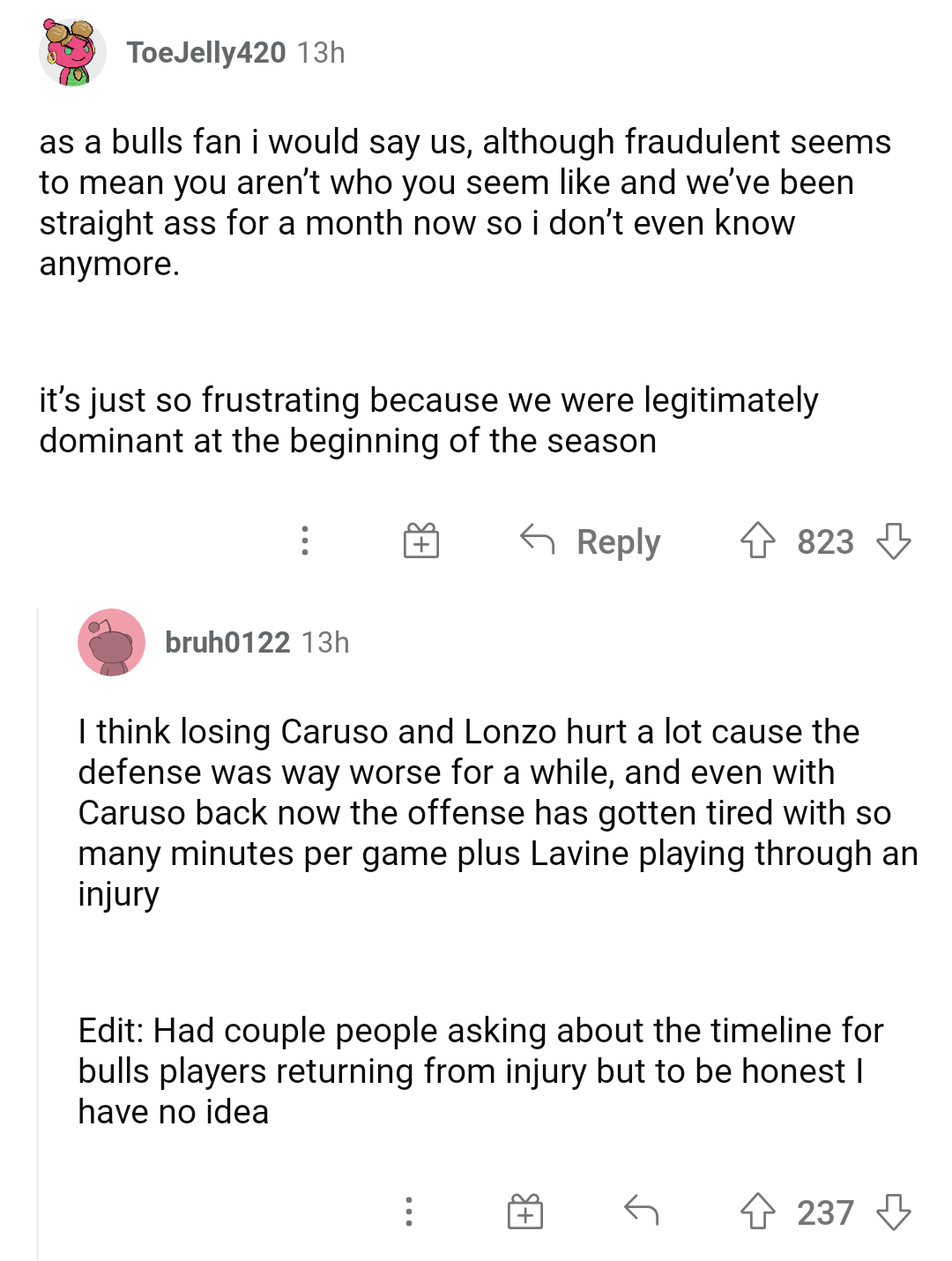Collapse the thread using the vertical line
This screenshot has width=952, height=1261.
click(38, 933)
